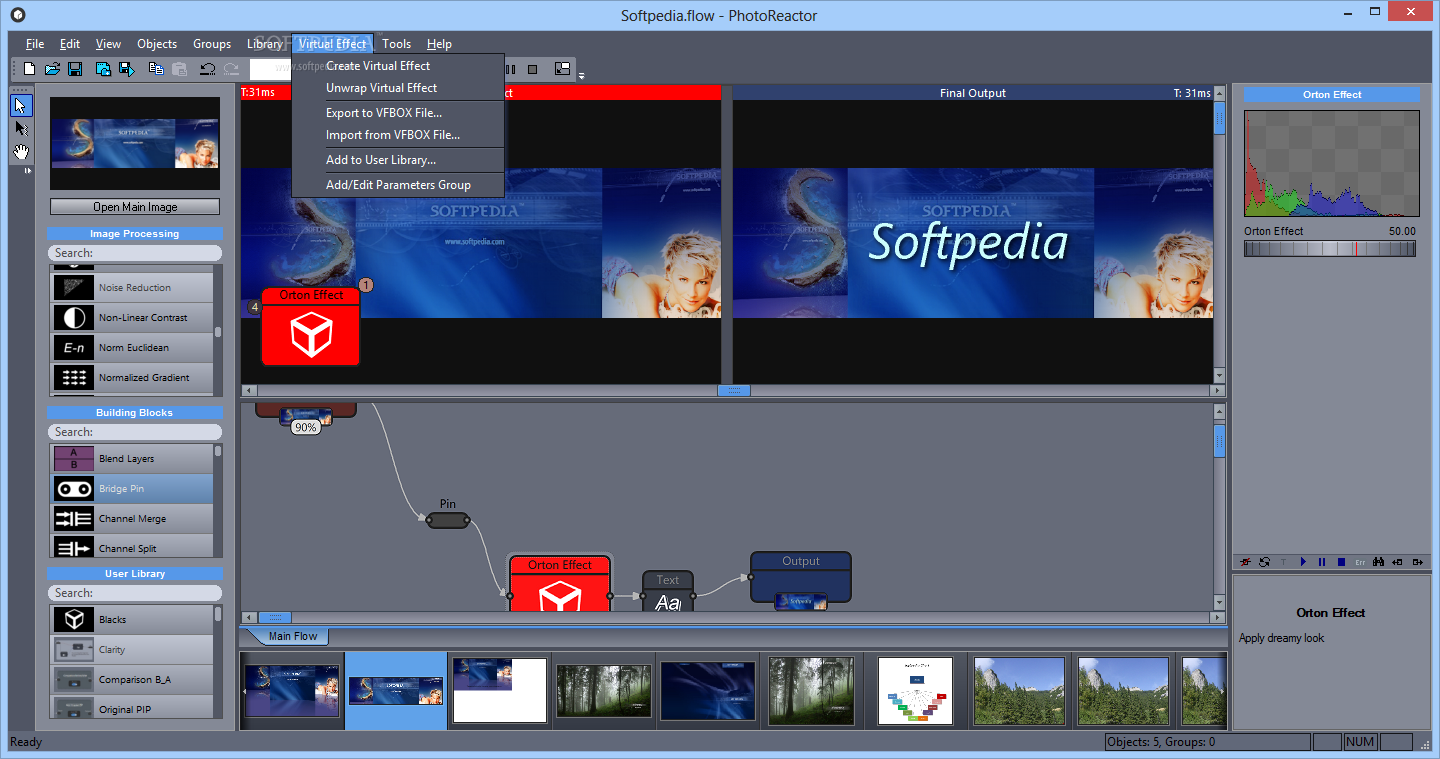Select the Normalized Gradient effect
The height and width of the screenshot is (759, 1440).
[132, 377]
